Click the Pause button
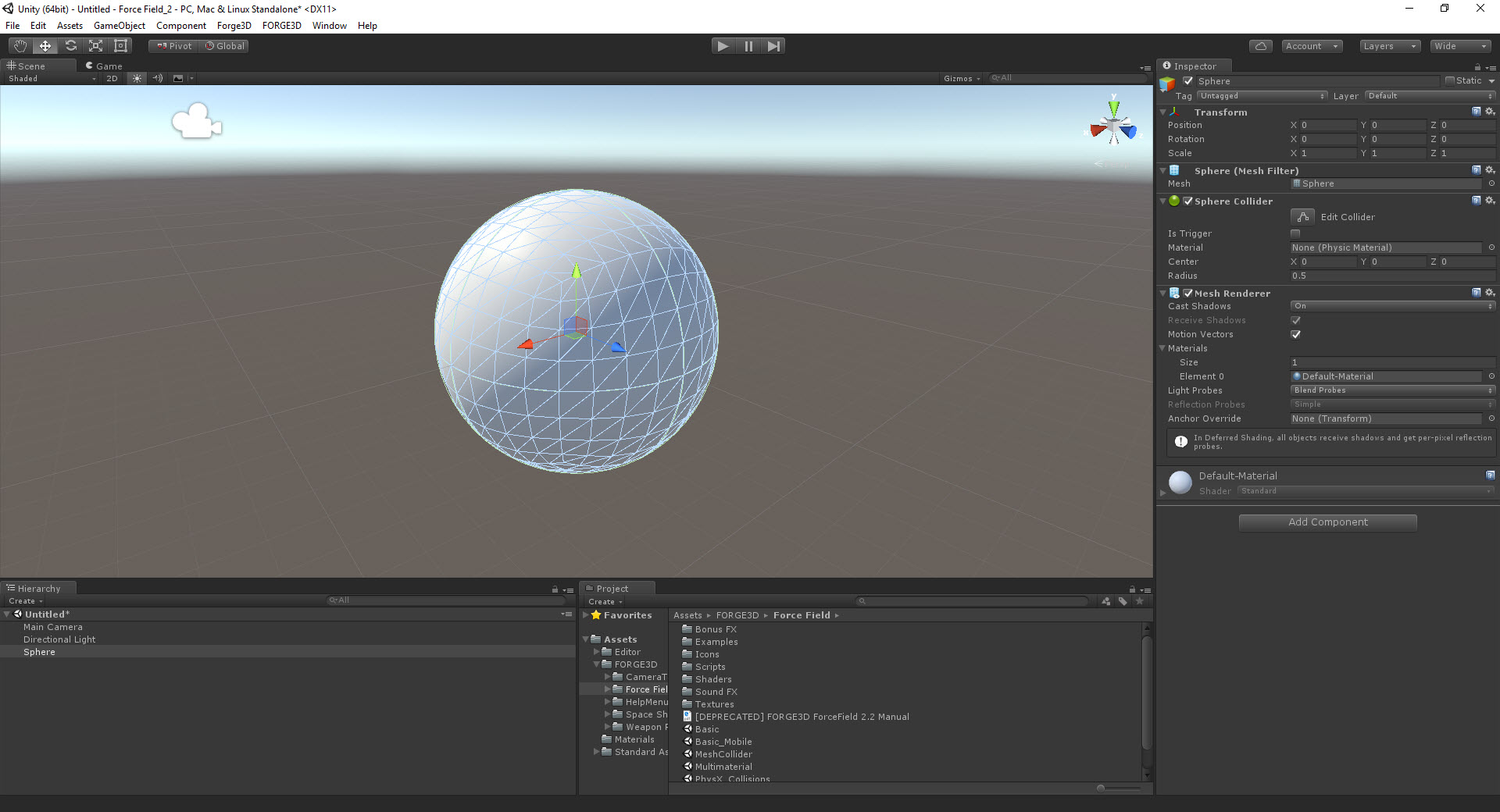The image size is (1500, 812). coord(748,46)
